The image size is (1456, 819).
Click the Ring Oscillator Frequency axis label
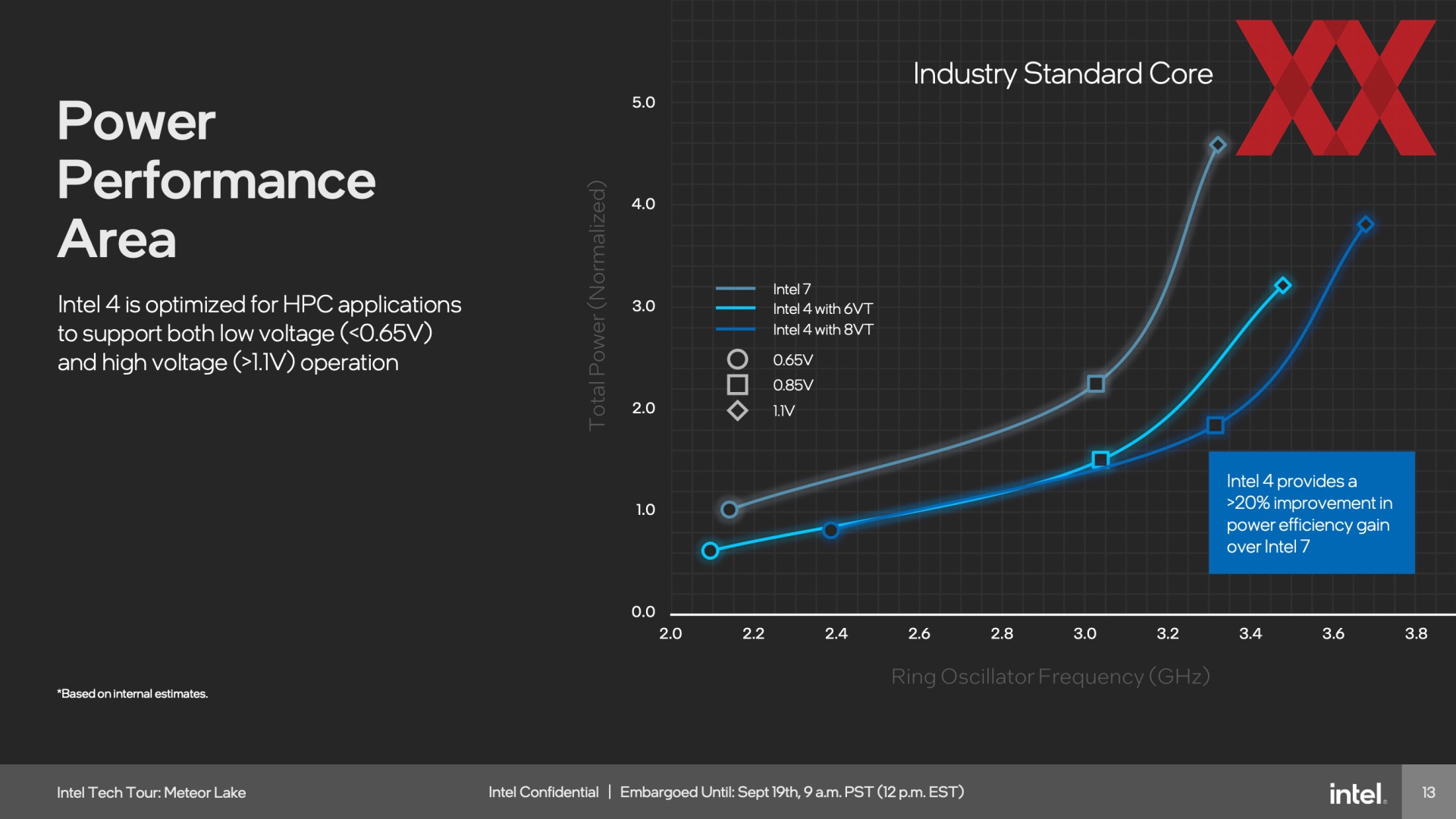pyautogui.click(x=1050, y=676)
